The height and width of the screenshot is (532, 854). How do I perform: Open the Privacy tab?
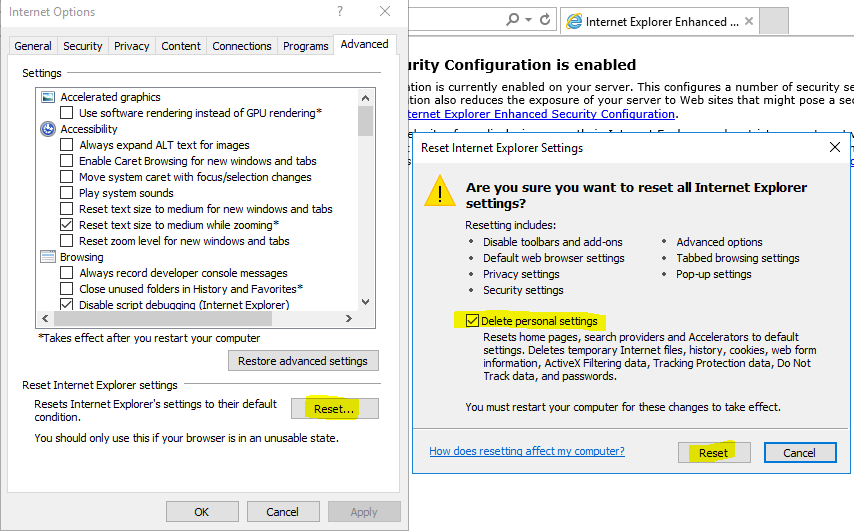(131, 46)
